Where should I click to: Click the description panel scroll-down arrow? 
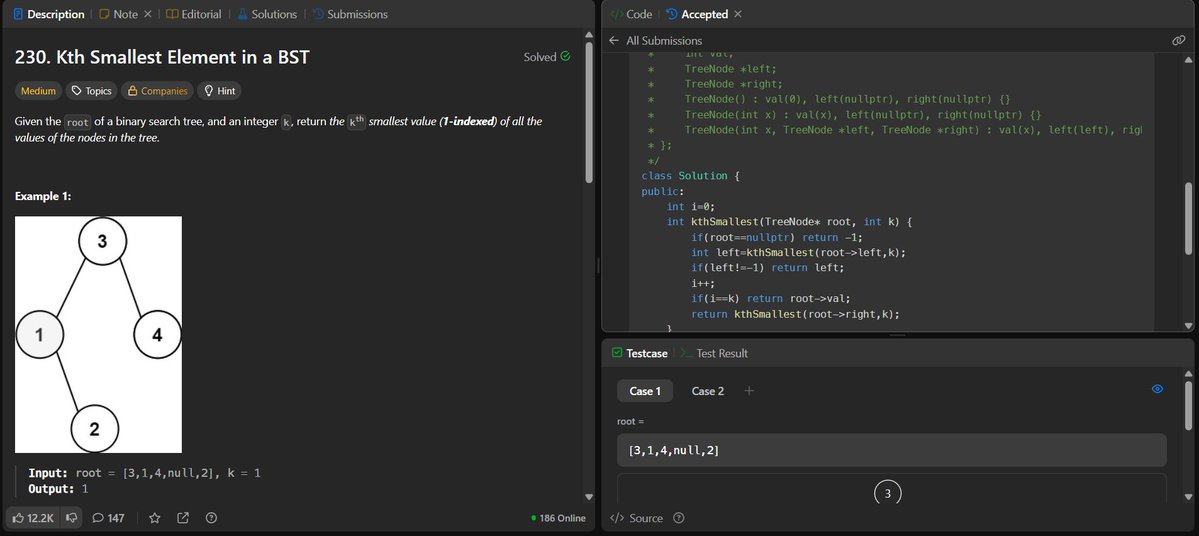click(x=589, y=496)
